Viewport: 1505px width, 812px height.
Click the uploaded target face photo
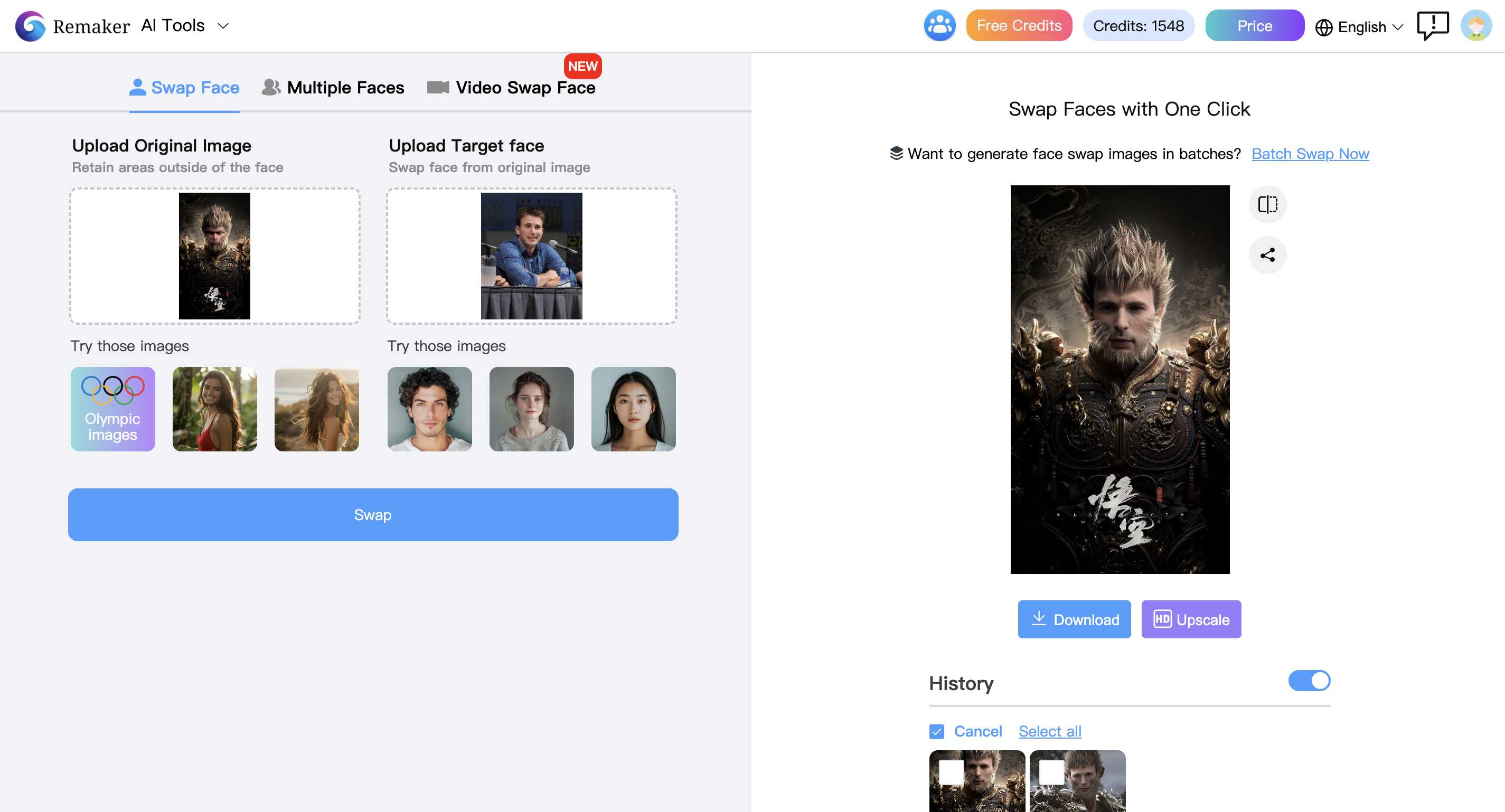tap(531, 256)
